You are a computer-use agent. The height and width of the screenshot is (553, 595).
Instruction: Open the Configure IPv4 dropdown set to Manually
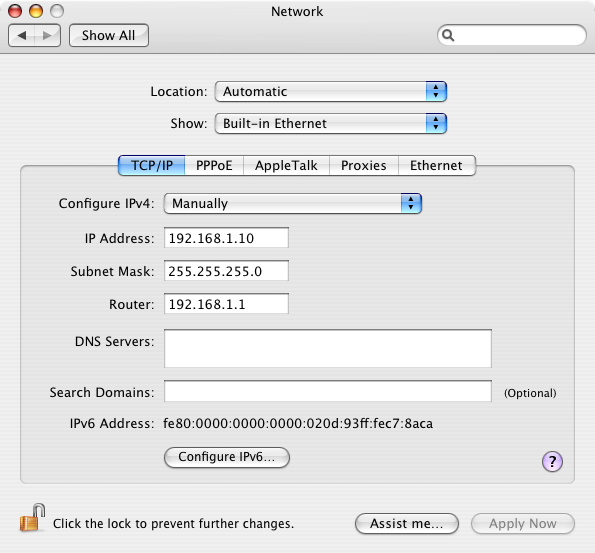(293, 203)
